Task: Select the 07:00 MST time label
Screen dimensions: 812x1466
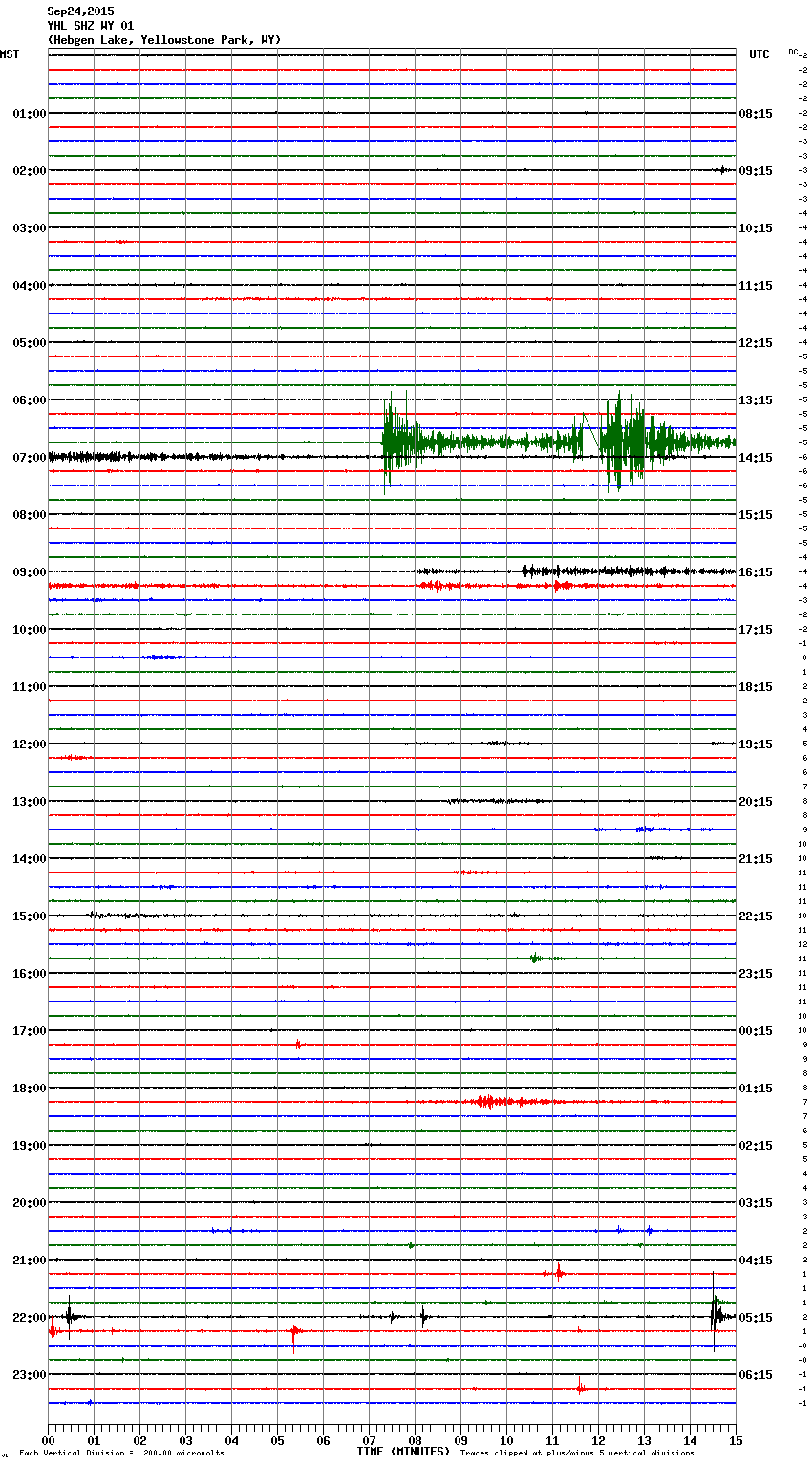Action: 29,458
